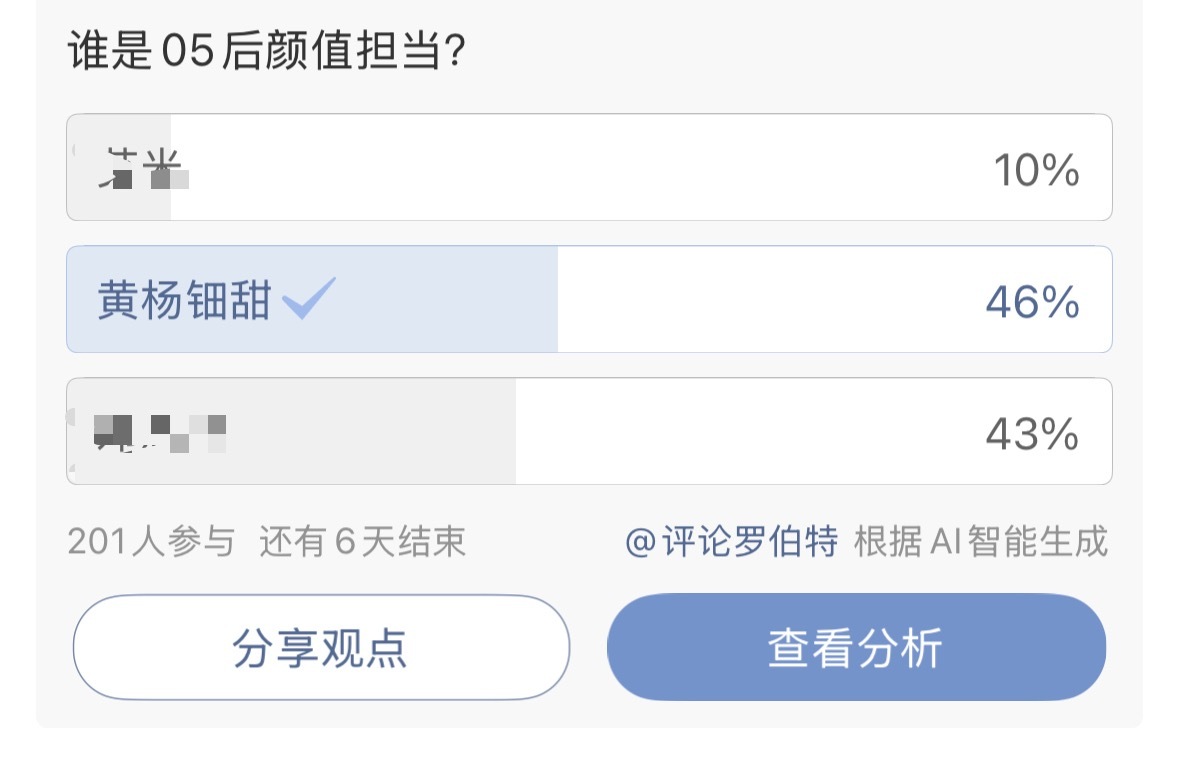Select the 黄杨钿甜 poll option
The height and width of the screenshot is (768, 1179).
[588, 299]
